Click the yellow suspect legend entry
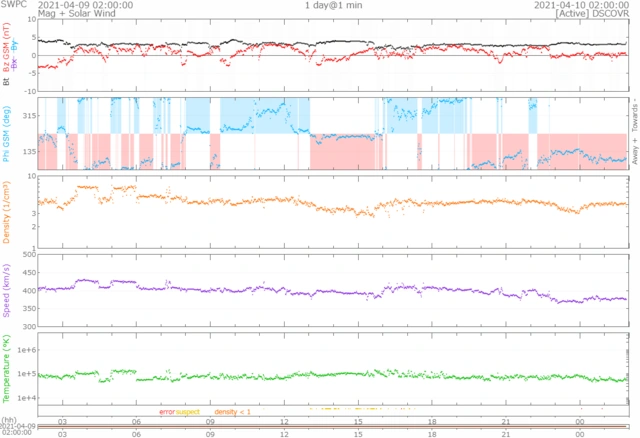640x438 pixels. tap(188, 412)
